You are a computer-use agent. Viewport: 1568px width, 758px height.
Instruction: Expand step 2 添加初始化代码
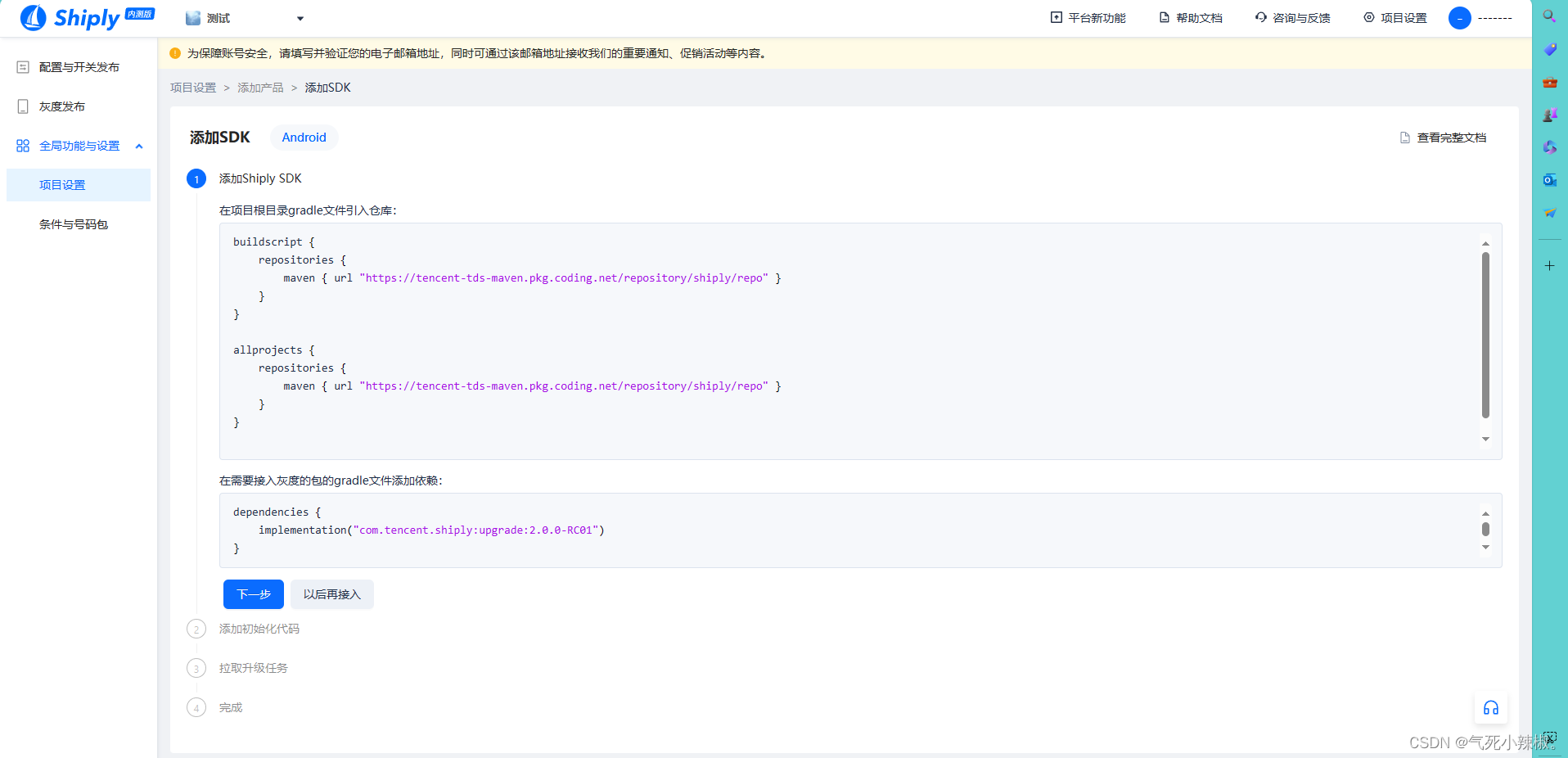click(x=259, y=629)
